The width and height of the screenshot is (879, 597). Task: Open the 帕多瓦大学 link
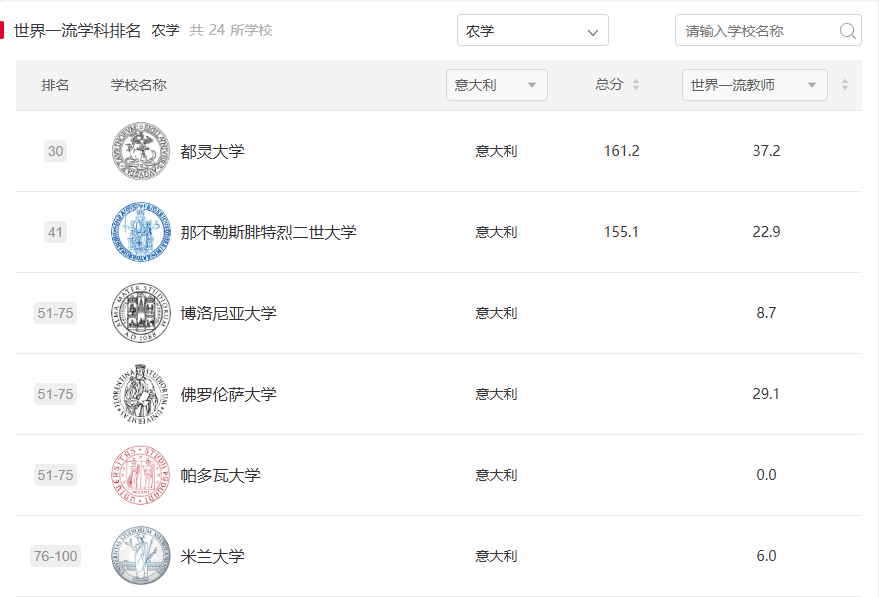(220, 475)
